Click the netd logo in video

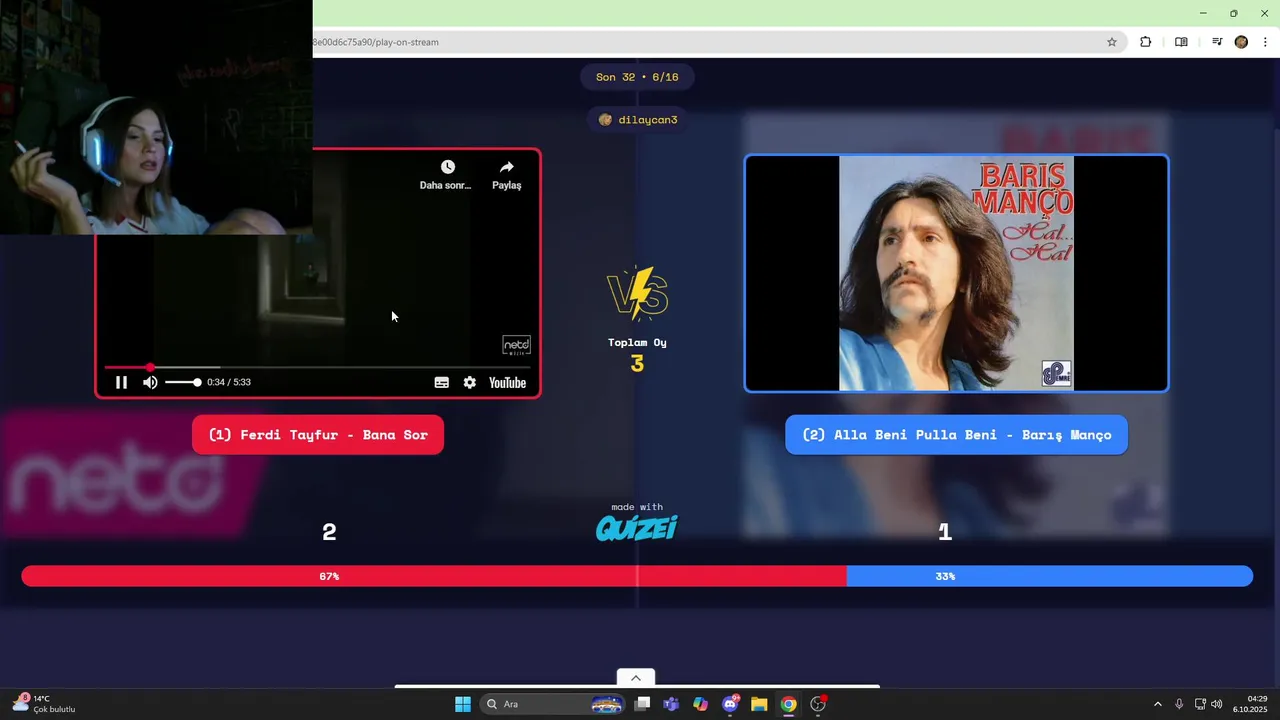pyautogui.click(x=516, y=345)
